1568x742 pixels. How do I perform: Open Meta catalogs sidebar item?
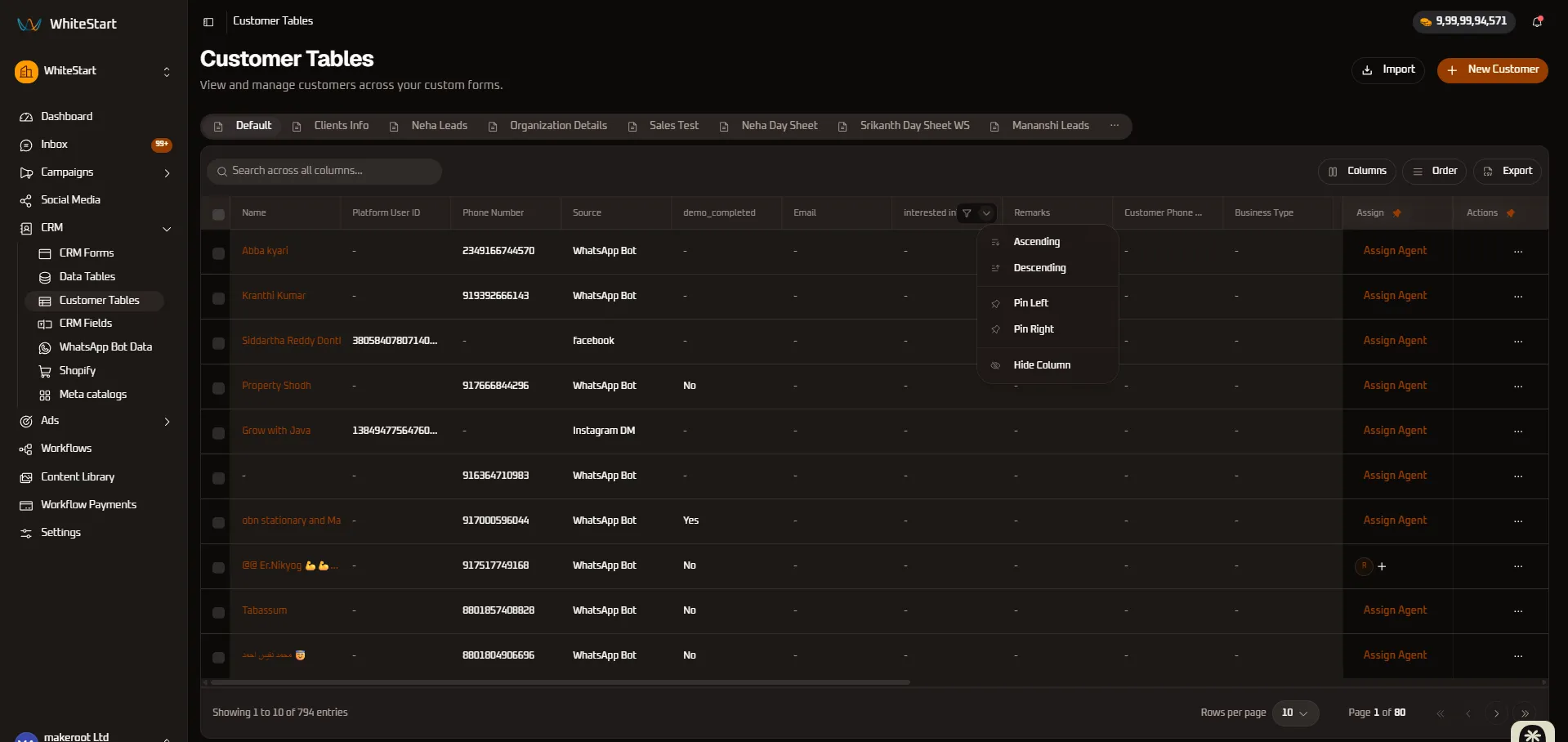click(94, 395)
